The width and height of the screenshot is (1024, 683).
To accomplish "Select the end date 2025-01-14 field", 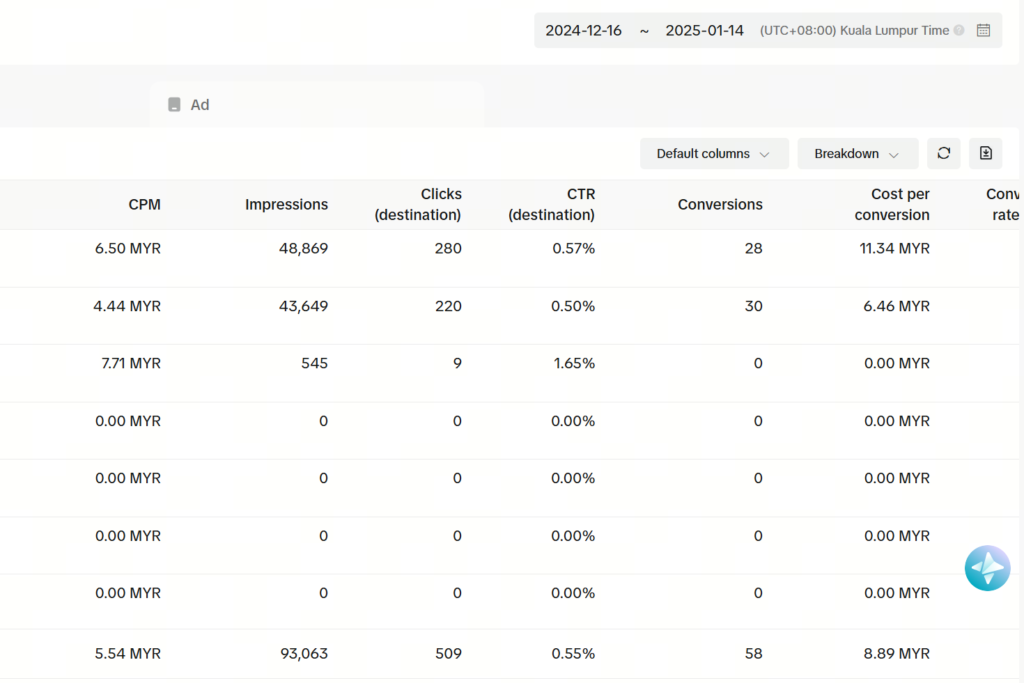I will (704, 30).
